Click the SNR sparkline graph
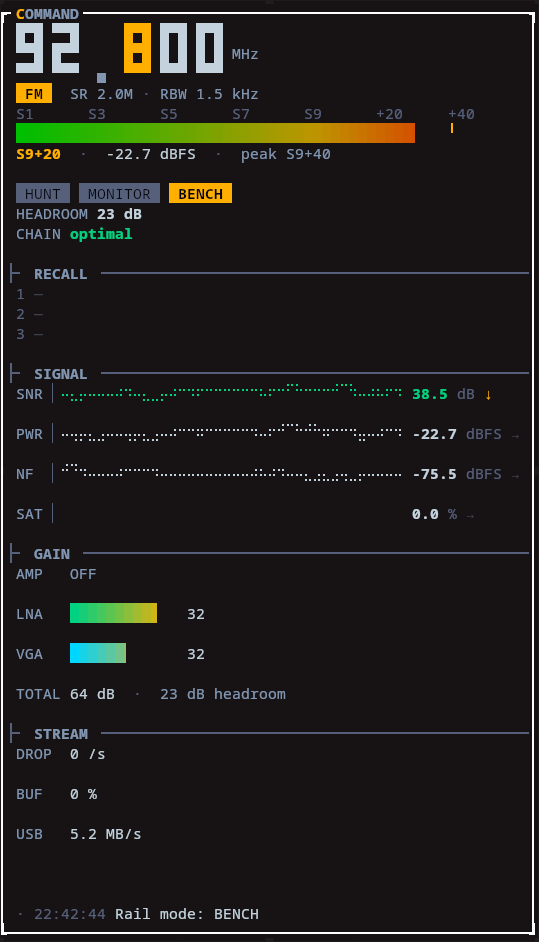The image size is (539, 942). coord(231,394)
